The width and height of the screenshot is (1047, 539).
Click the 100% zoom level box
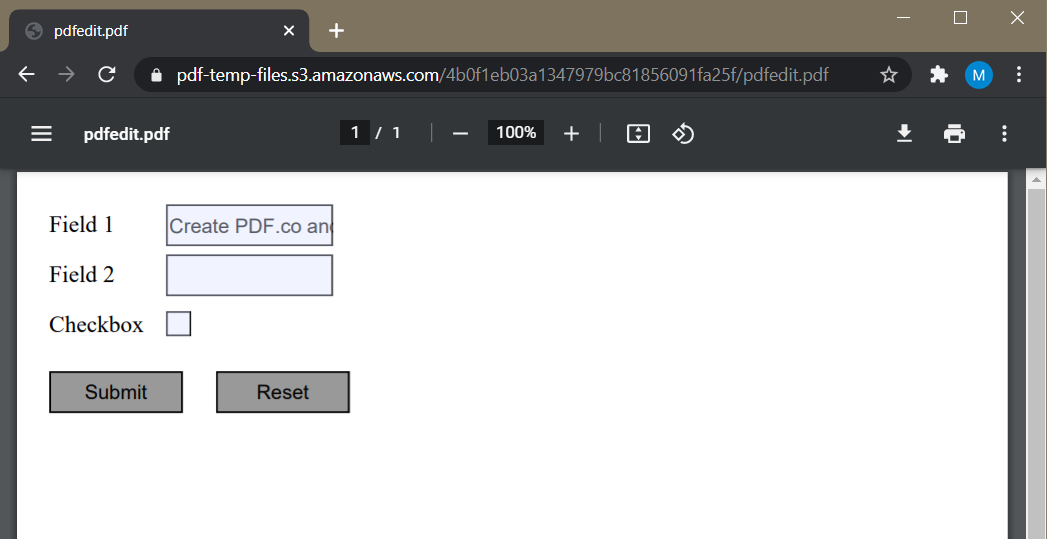515,133
